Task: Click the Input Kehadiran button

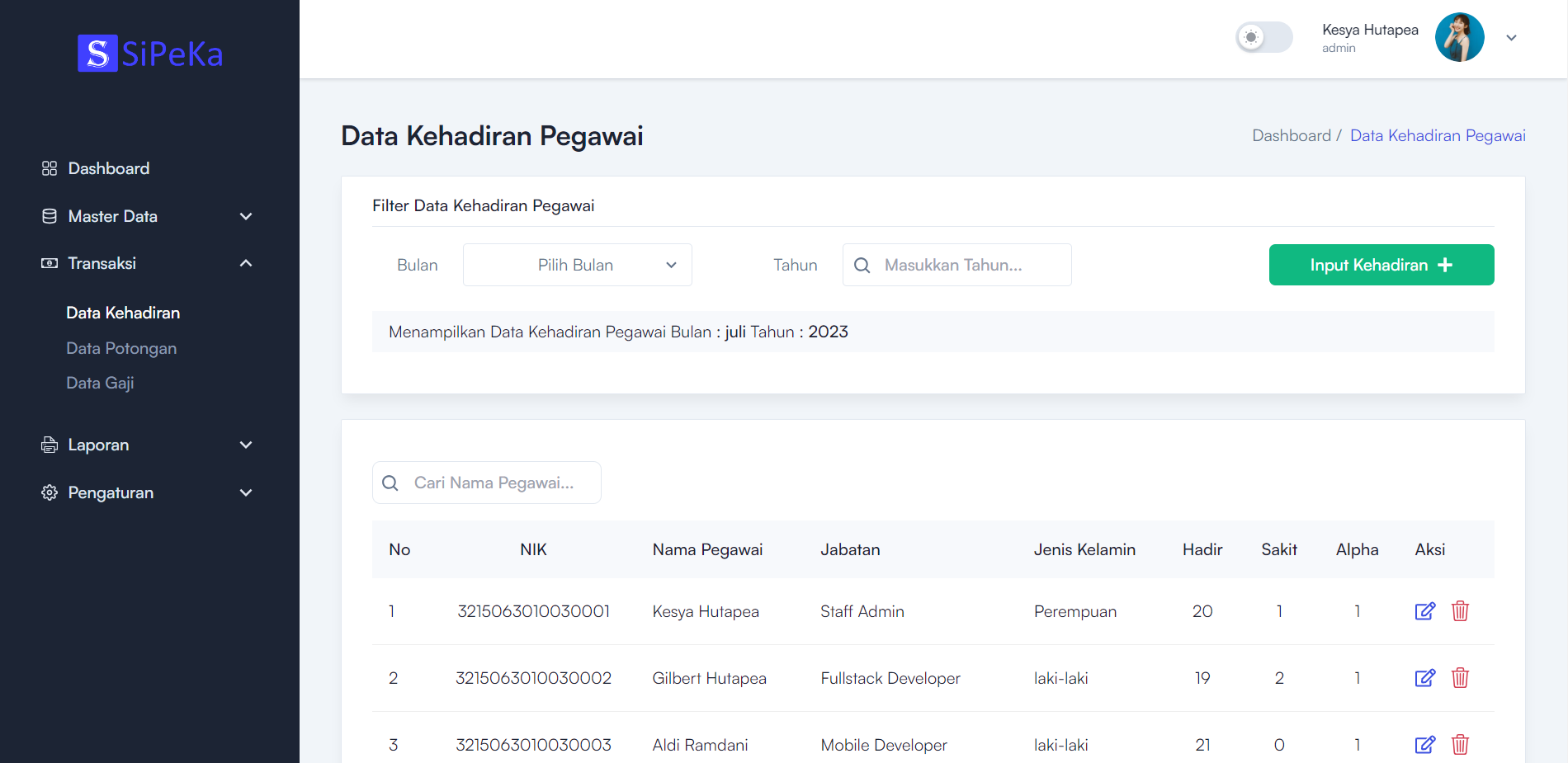Action: (1381, 265)
